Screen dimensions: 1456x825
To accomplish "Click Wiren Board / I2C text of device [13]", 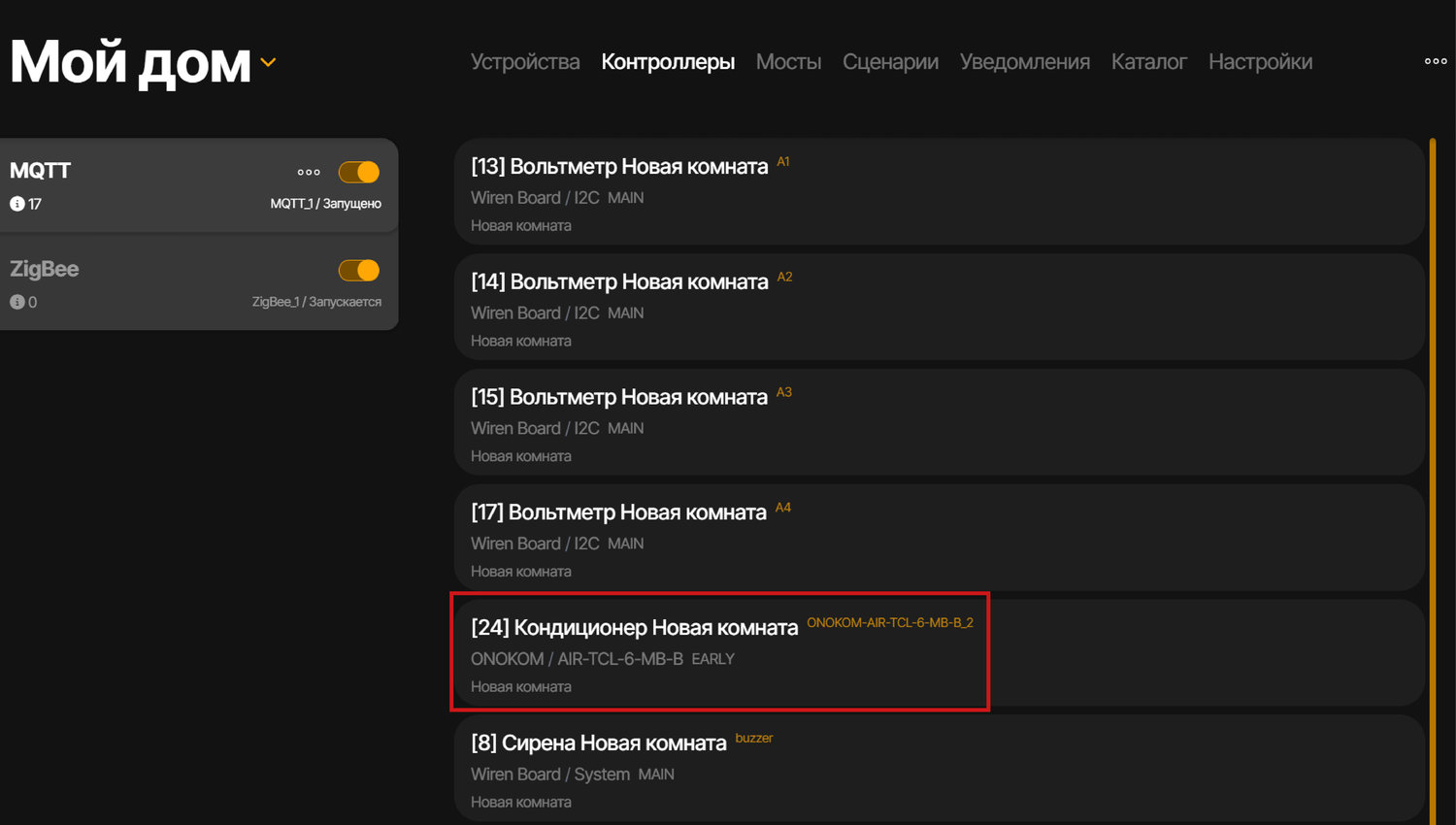I will point(535,198).
